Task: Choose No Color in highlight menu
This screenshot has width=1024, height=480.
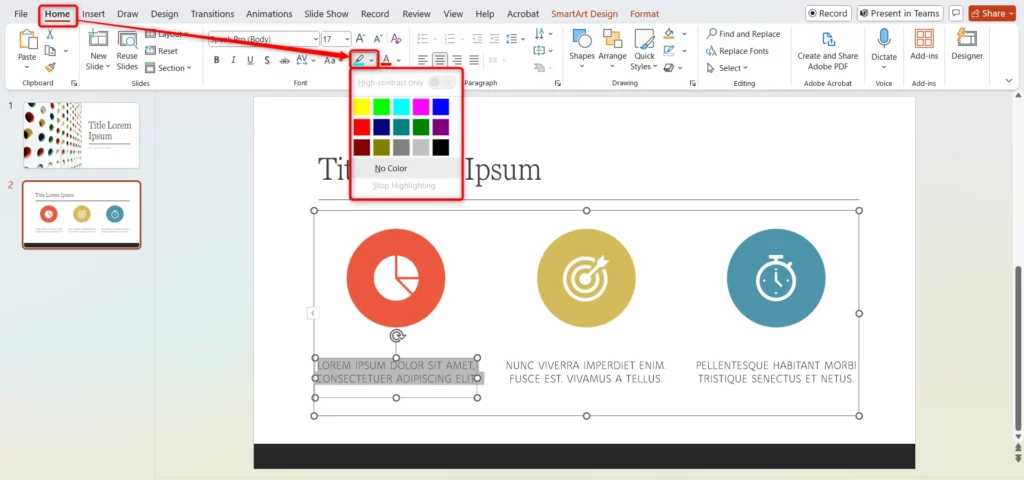Action: click(391, 168)
